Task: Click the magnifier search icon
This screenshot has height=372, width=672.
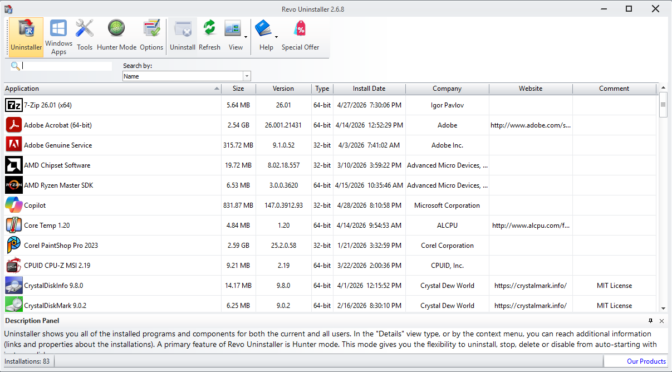Action: click(15, 66)
